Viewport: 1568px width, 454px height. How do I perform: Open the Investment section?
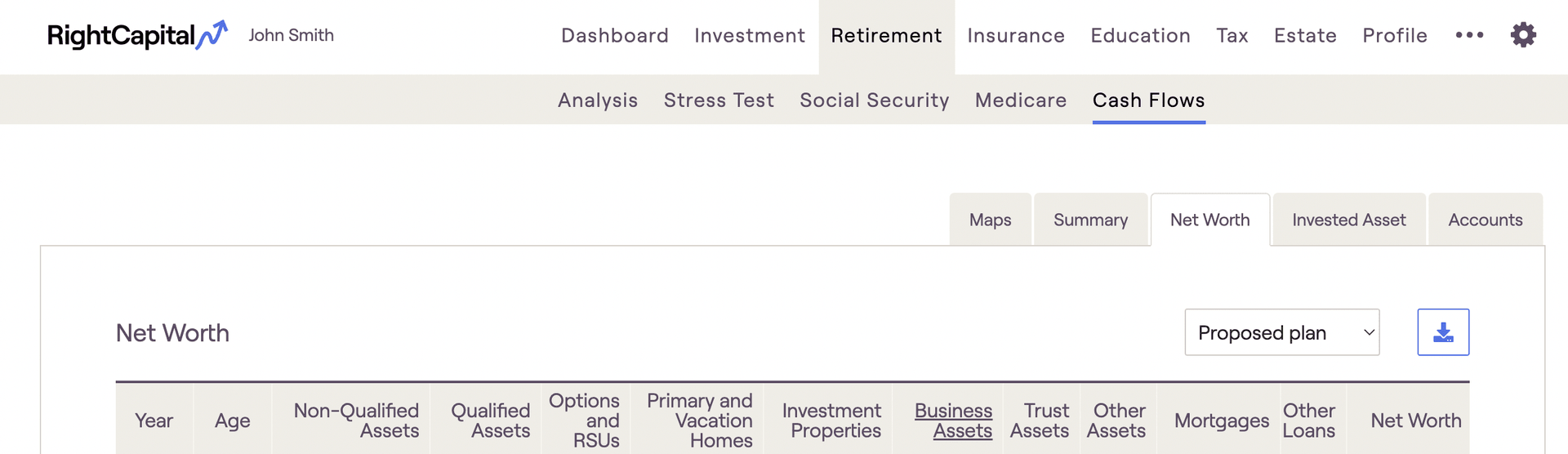click(750, 36)
